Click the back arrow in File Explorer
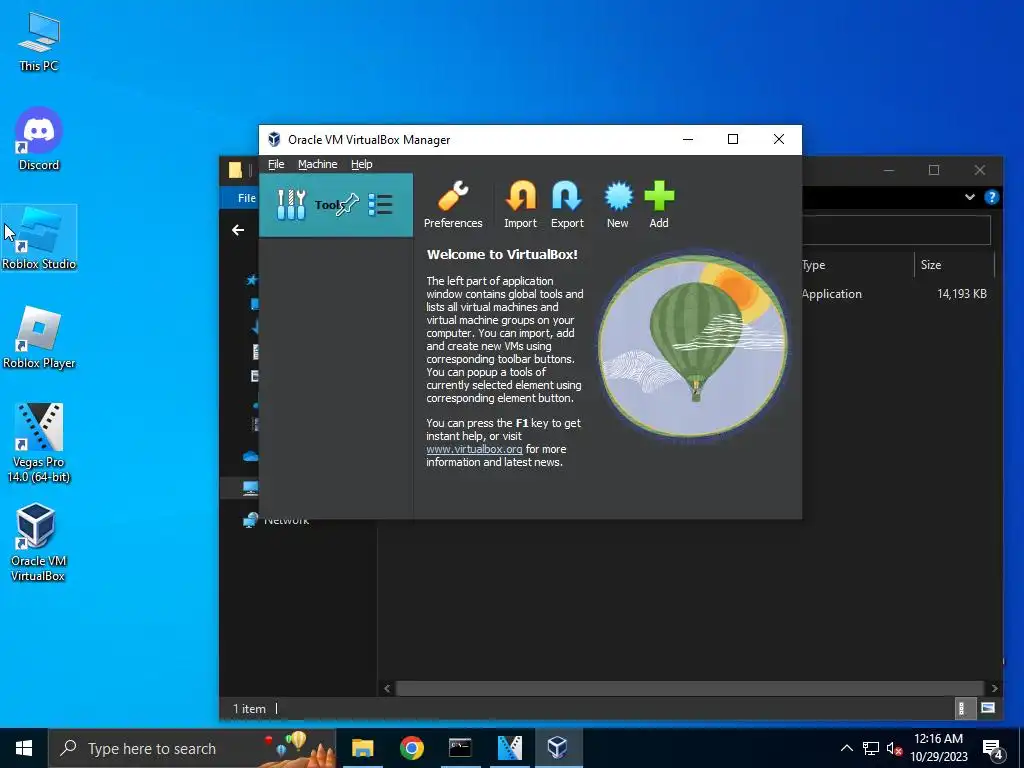The width and height of the screenshot is (1024, 768). coord(238,230)
